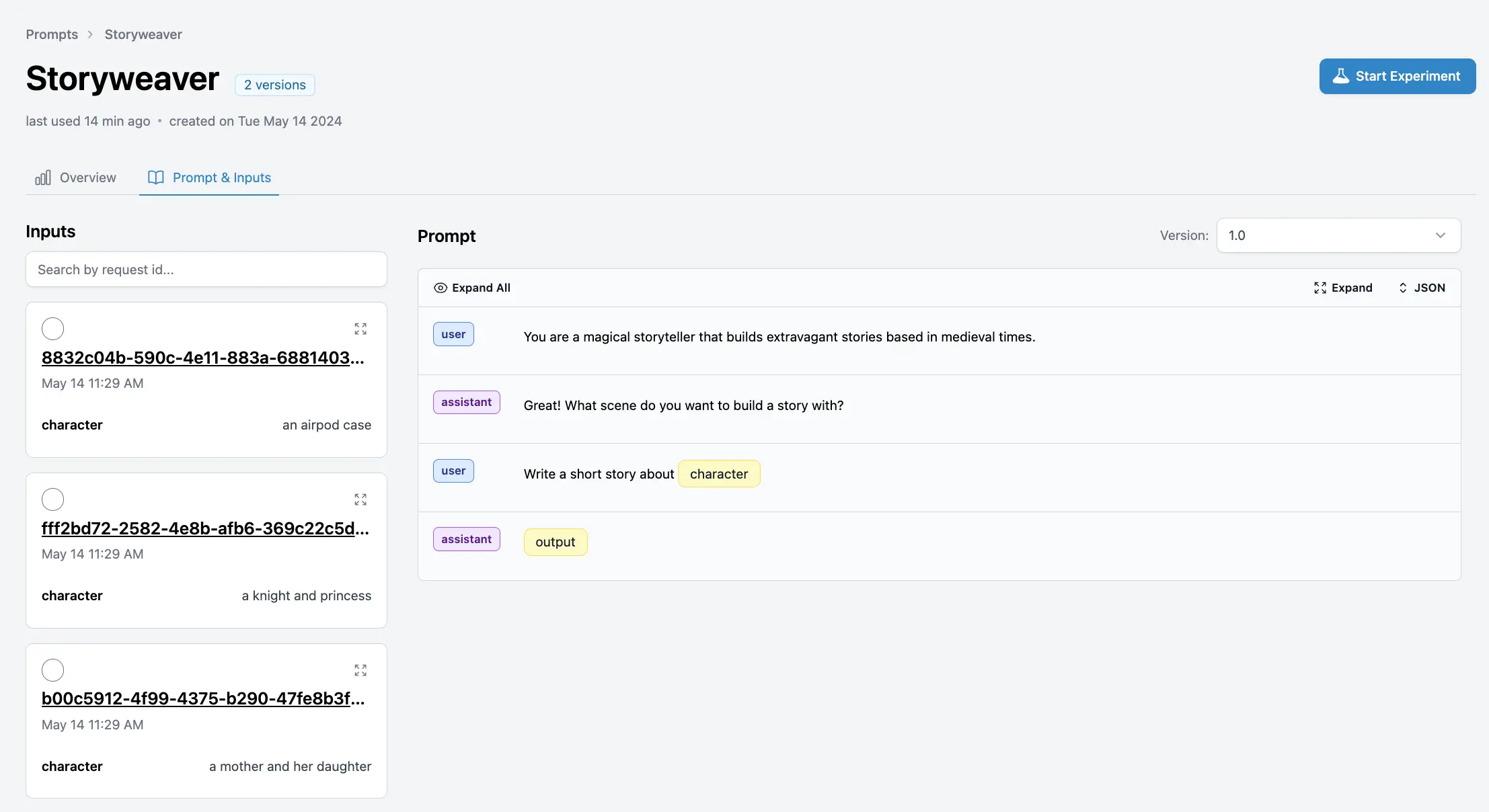Toggle Expand All in the prompt panel
Viewport: 1489px width, 812px height.
472,288
